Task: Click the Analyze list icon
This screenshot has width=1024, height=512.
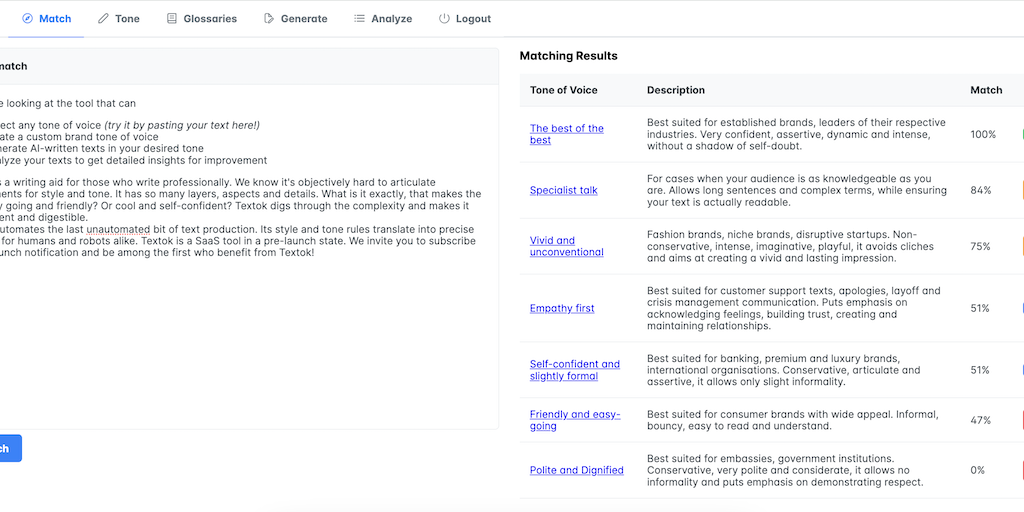Action: [359, 19]
